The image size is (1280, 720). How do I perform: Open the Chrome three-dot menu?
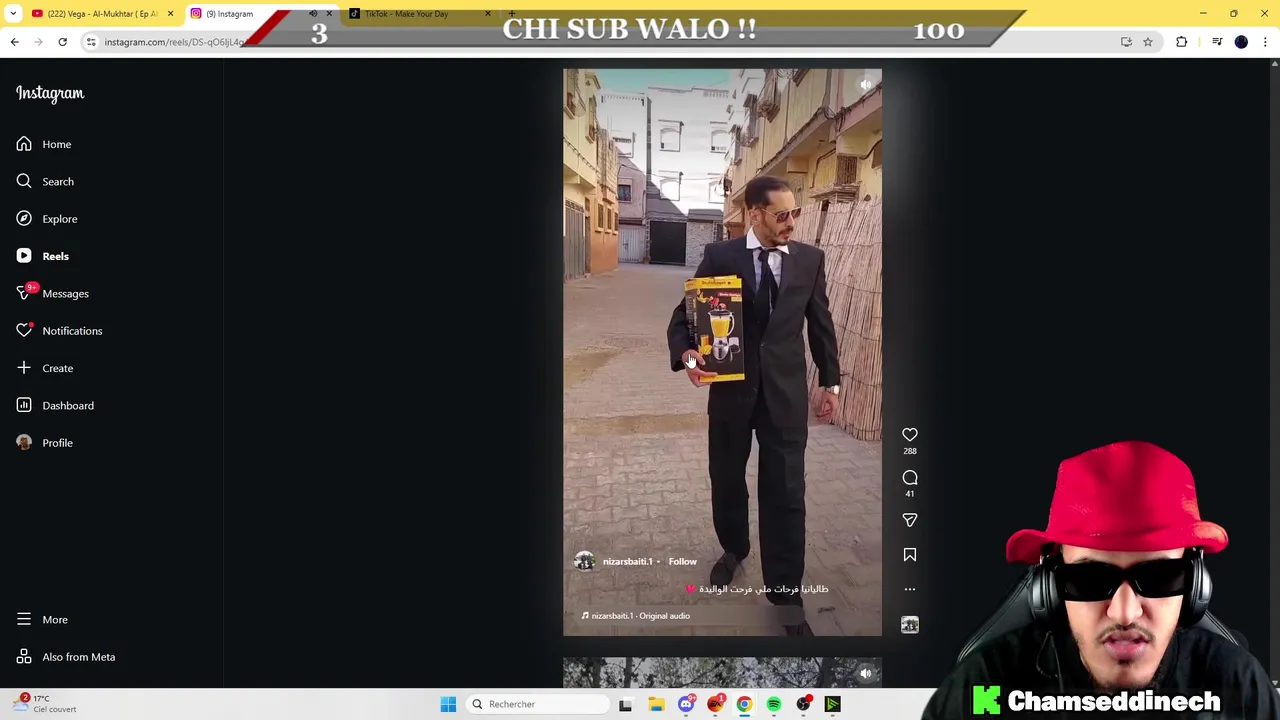[x=1265, y=42]
